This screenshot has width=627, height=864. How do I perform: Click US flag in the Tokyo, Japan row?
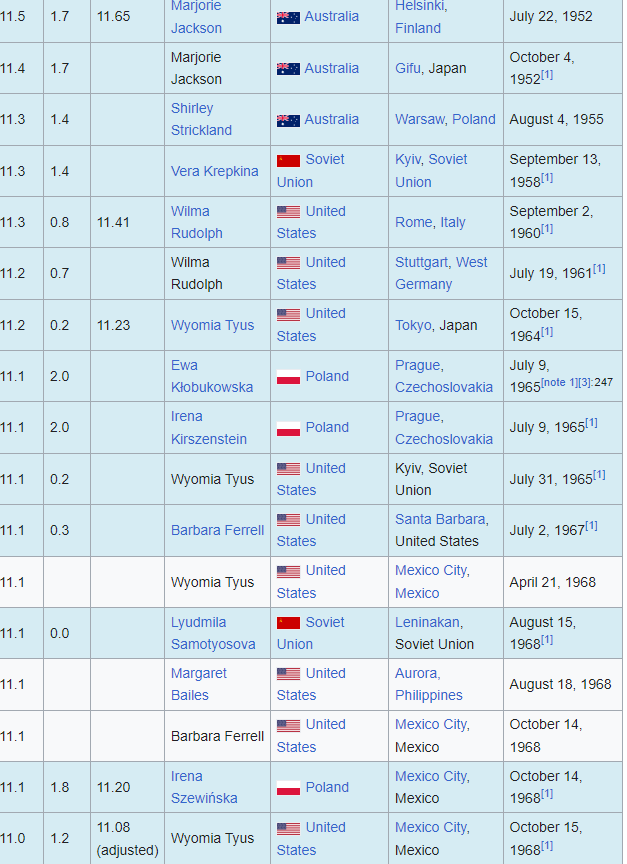coord(288,315)
